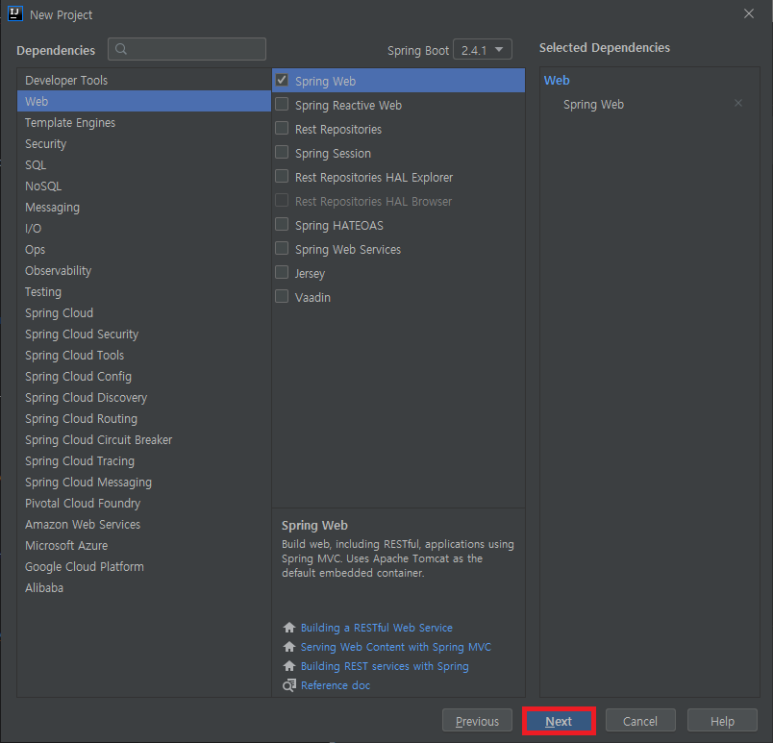Click home icon beside Building a RESTful Web Service
The image size is (773, 743).
coord(289,628)
